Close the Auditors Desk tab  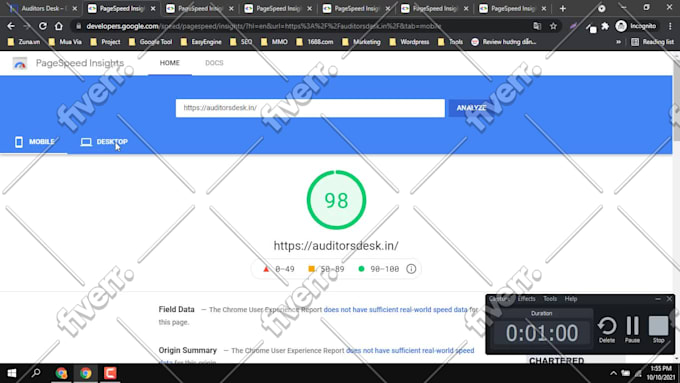75,8
